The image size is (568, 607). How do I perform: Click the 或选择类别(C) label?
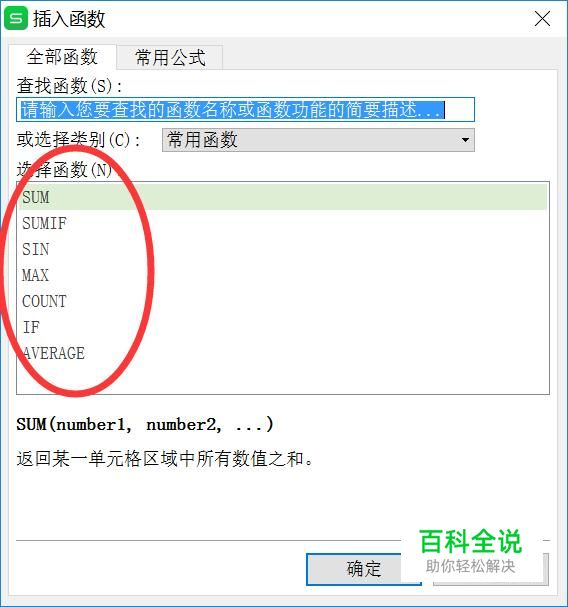[78, 140]
